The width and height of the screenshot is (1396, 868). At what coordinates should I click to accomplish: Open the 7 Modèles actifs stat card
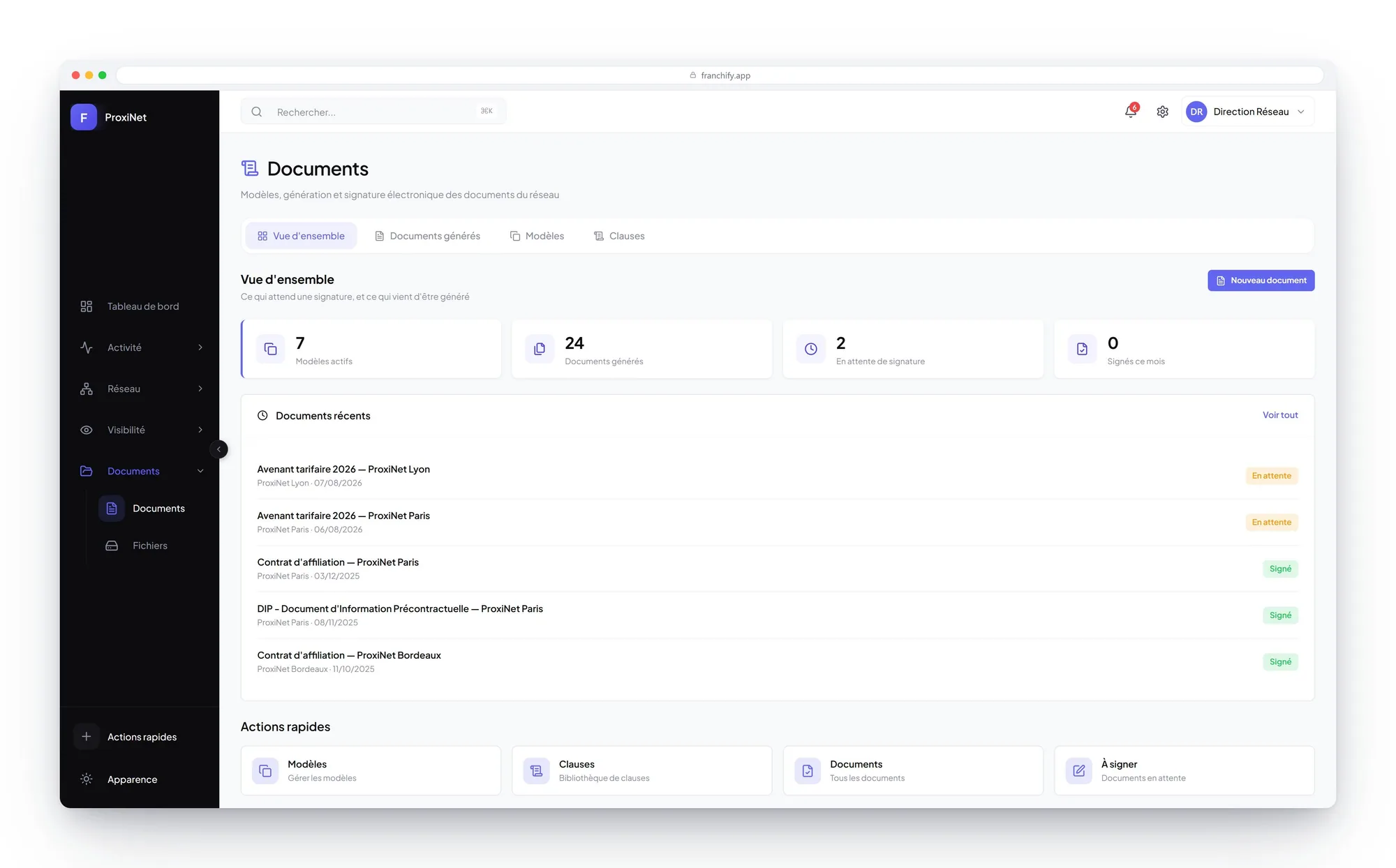click(371, 349)
